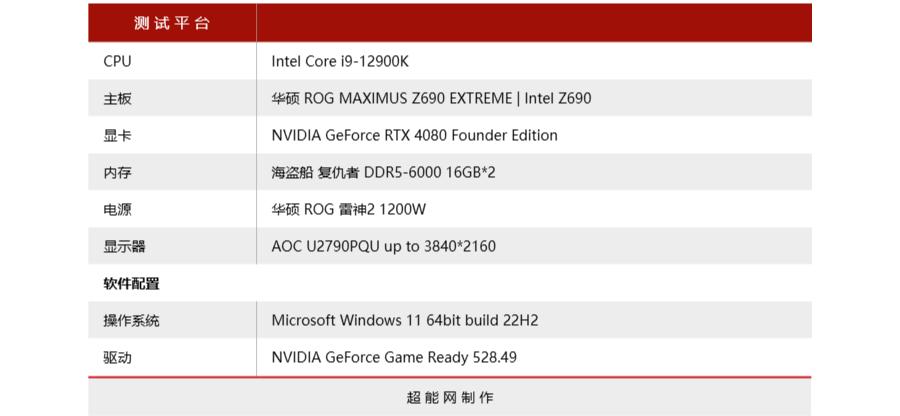Click the 华硕 ROG MAXIMUS Z690 EXTREME text
This screenshot has height=416, width=900.
pyautogui.click(x=390, y=98)
